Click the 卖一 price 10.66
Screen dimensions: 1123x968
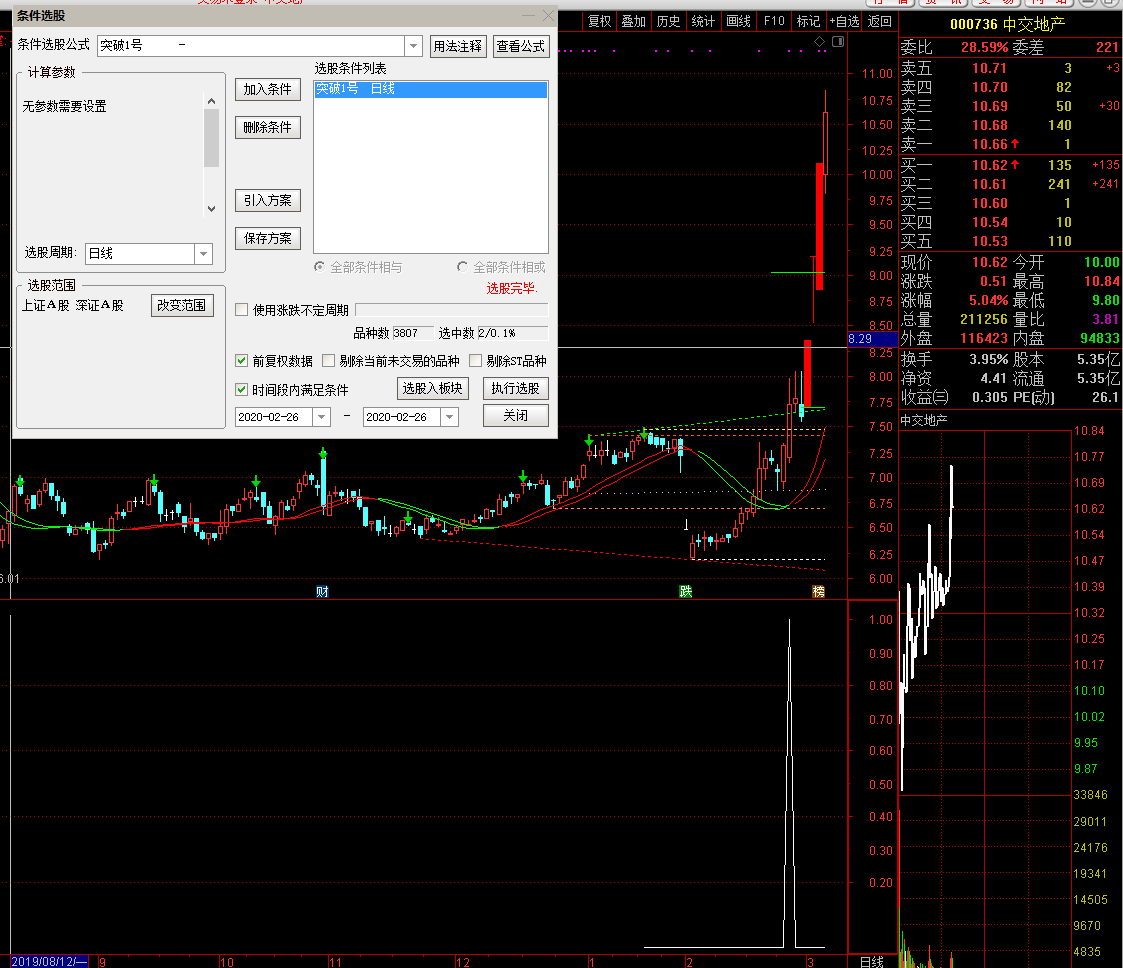click(990, 144)
